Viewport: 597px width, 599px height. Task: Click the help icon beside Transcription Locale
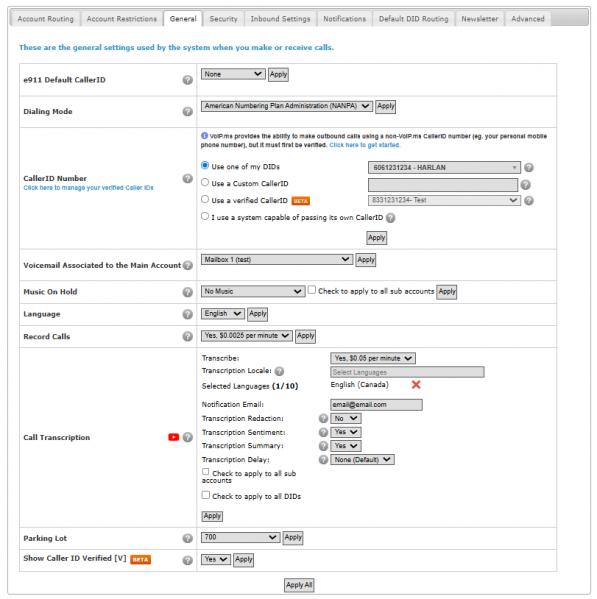click(280, 371)
